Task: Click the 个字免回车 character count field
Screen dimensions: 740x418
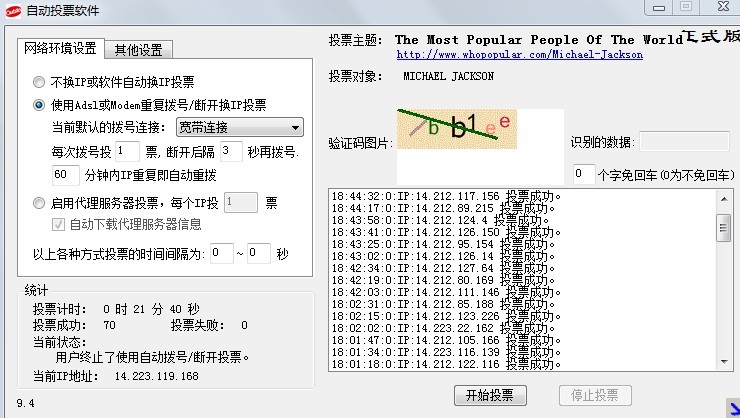Action: coord(585,174)
